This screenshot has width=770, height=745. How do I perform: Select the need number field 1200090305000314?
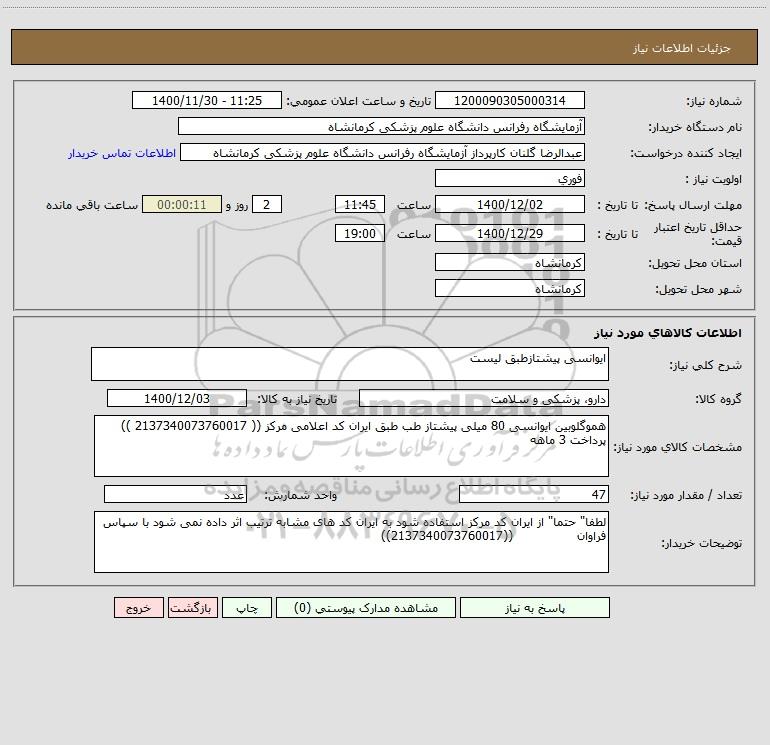(510, 100)
